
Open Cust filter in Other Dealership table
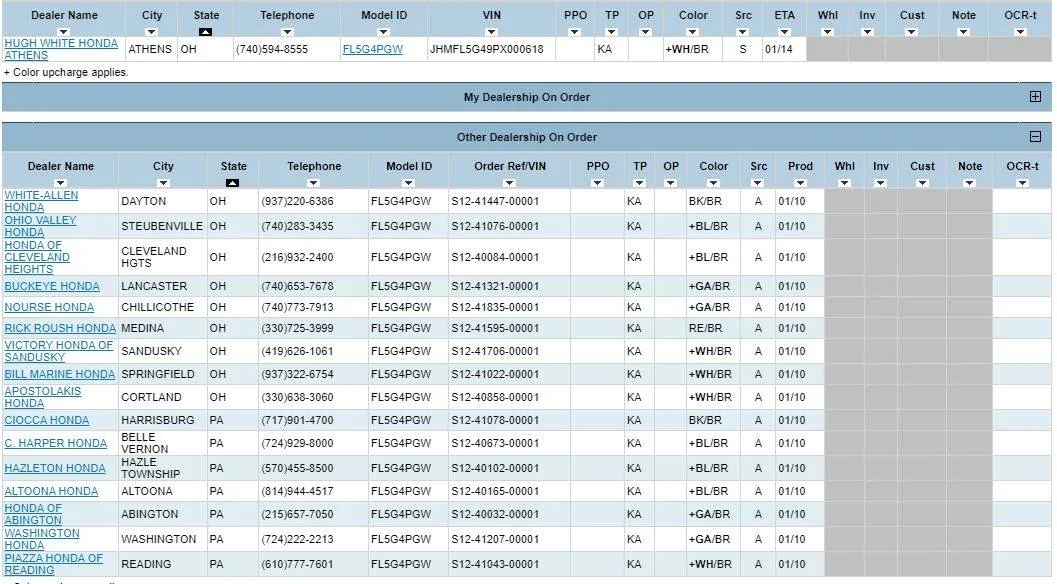click(x=922, y=183)
